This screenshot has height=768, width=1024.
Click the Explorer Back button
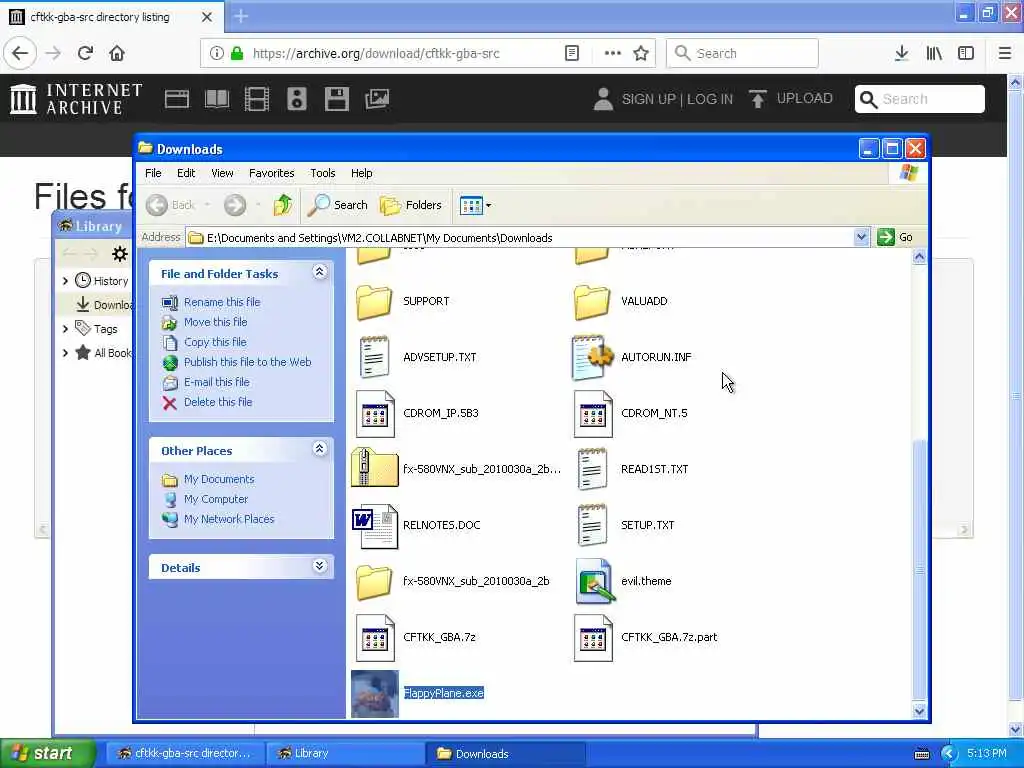tap(170, 205)
